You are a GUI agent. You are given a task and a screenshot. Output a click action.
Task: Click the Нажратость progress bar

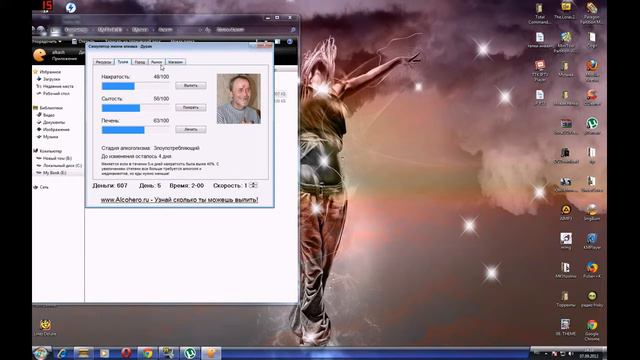point(136,86)
